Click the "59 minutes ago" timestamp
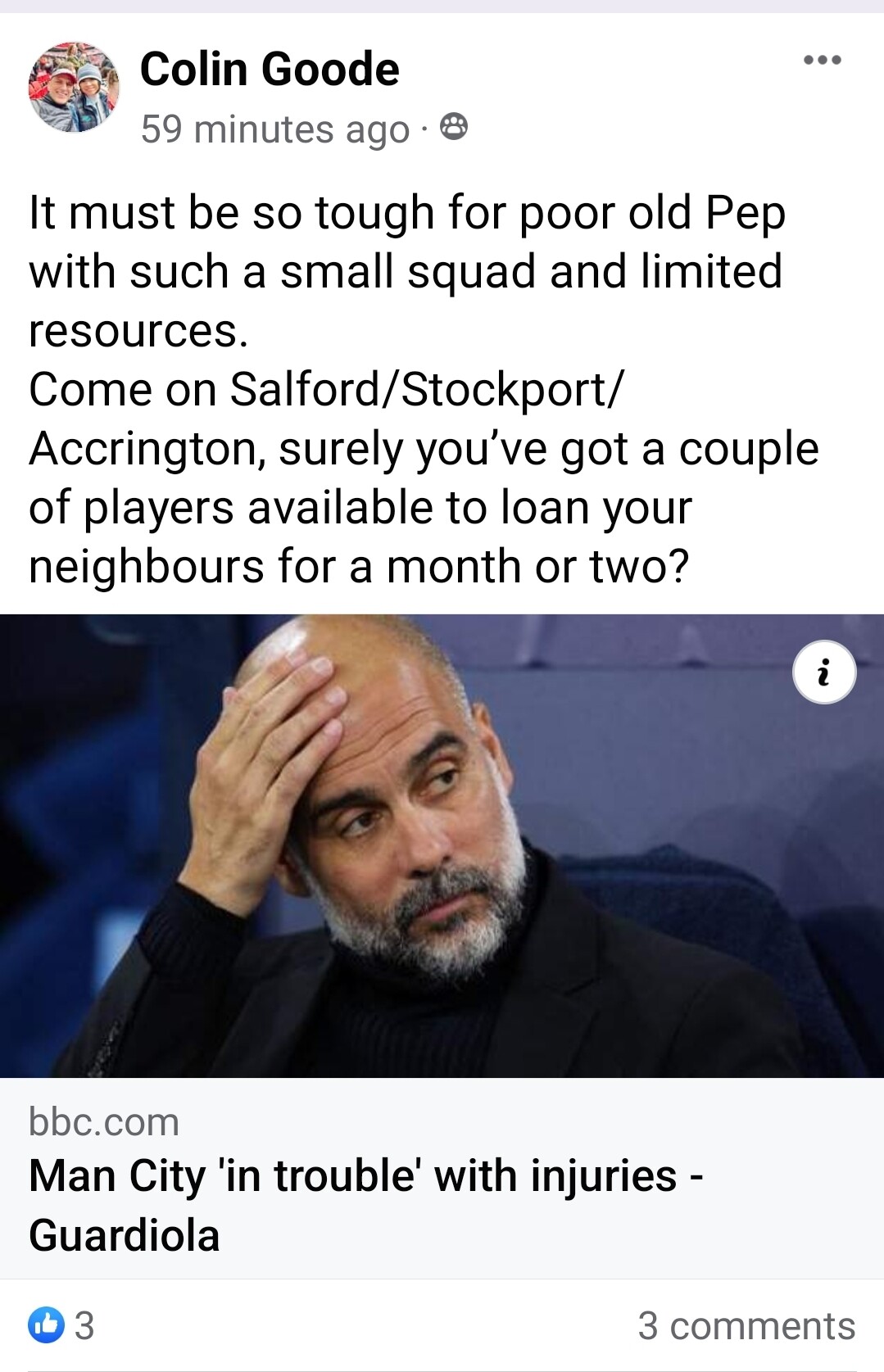Viewport: 884px width, 1372px height. [x=274, y=129]
